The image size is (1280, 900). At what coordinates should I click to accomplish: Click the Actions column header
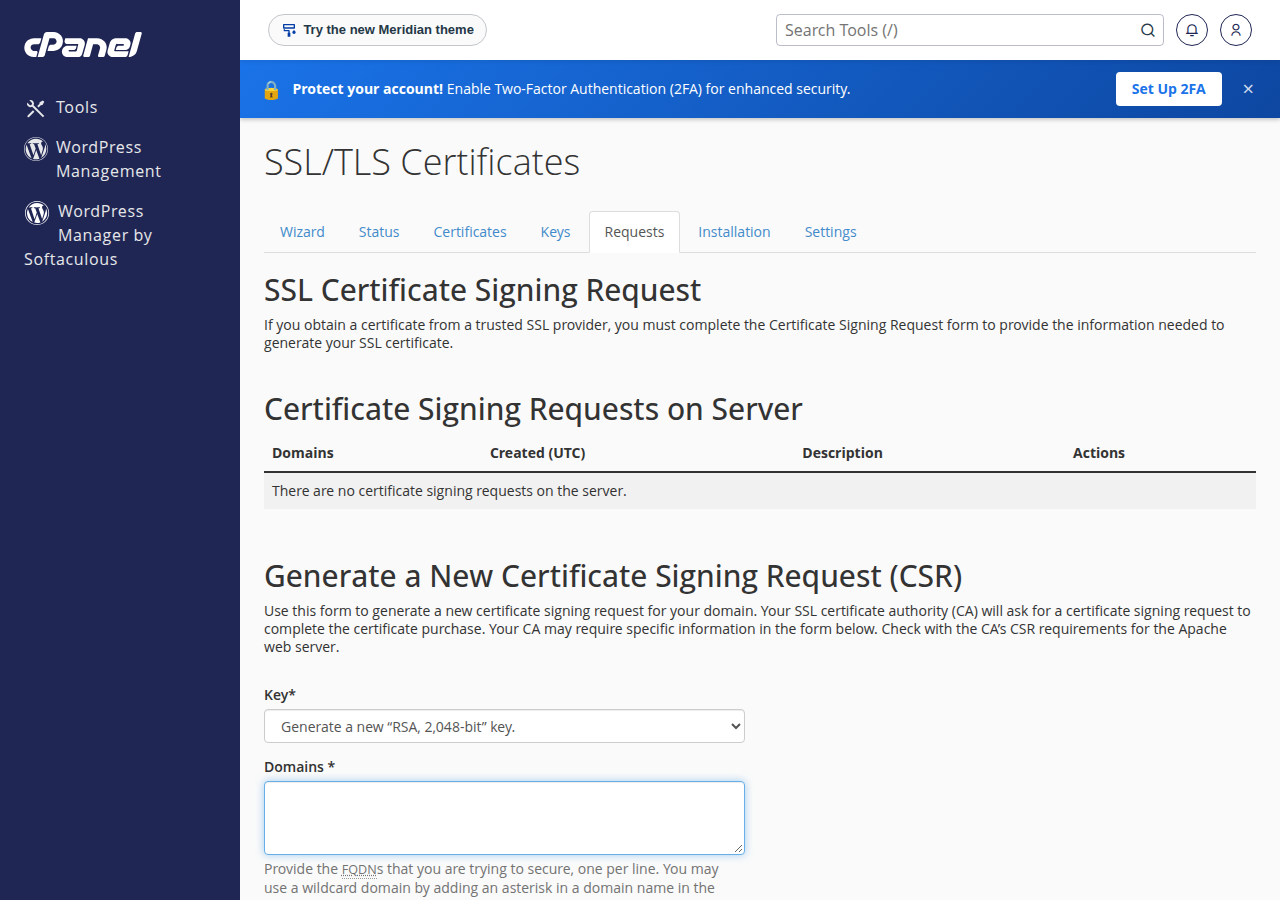point(1099,453)
